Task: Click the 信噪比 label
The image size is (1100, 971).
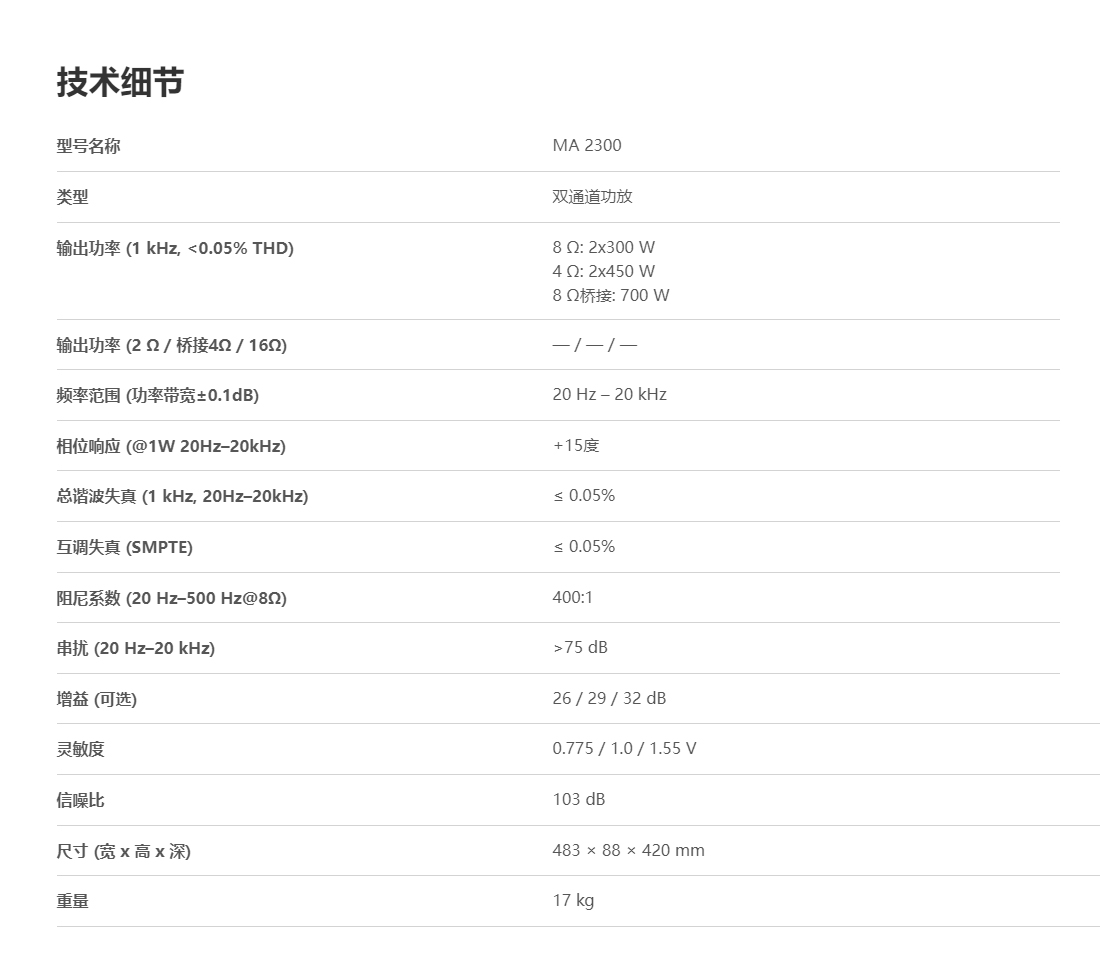Action: [x=80, y=801]
